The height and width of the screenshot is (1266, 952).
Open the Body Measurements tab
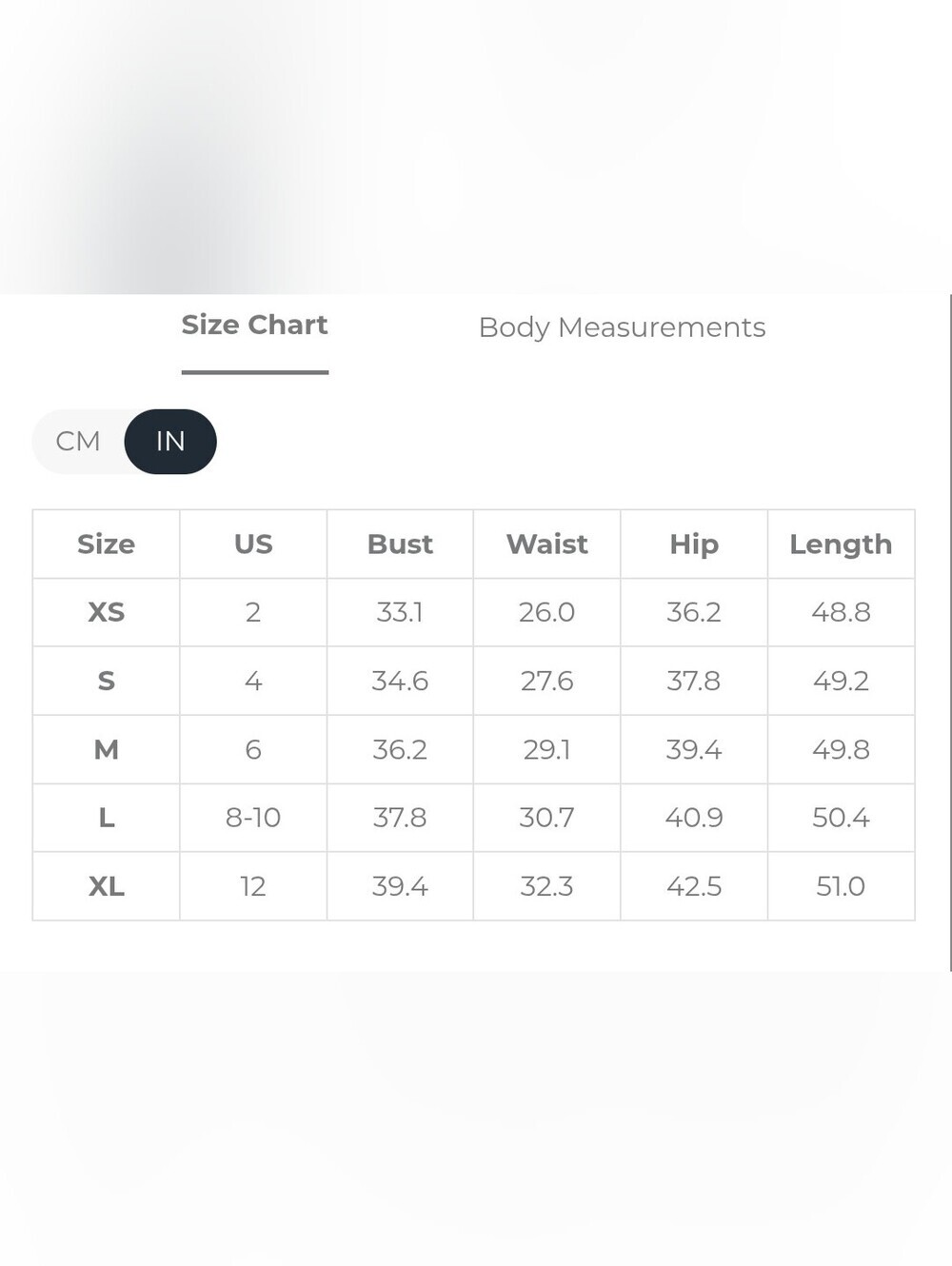point(622,327)
